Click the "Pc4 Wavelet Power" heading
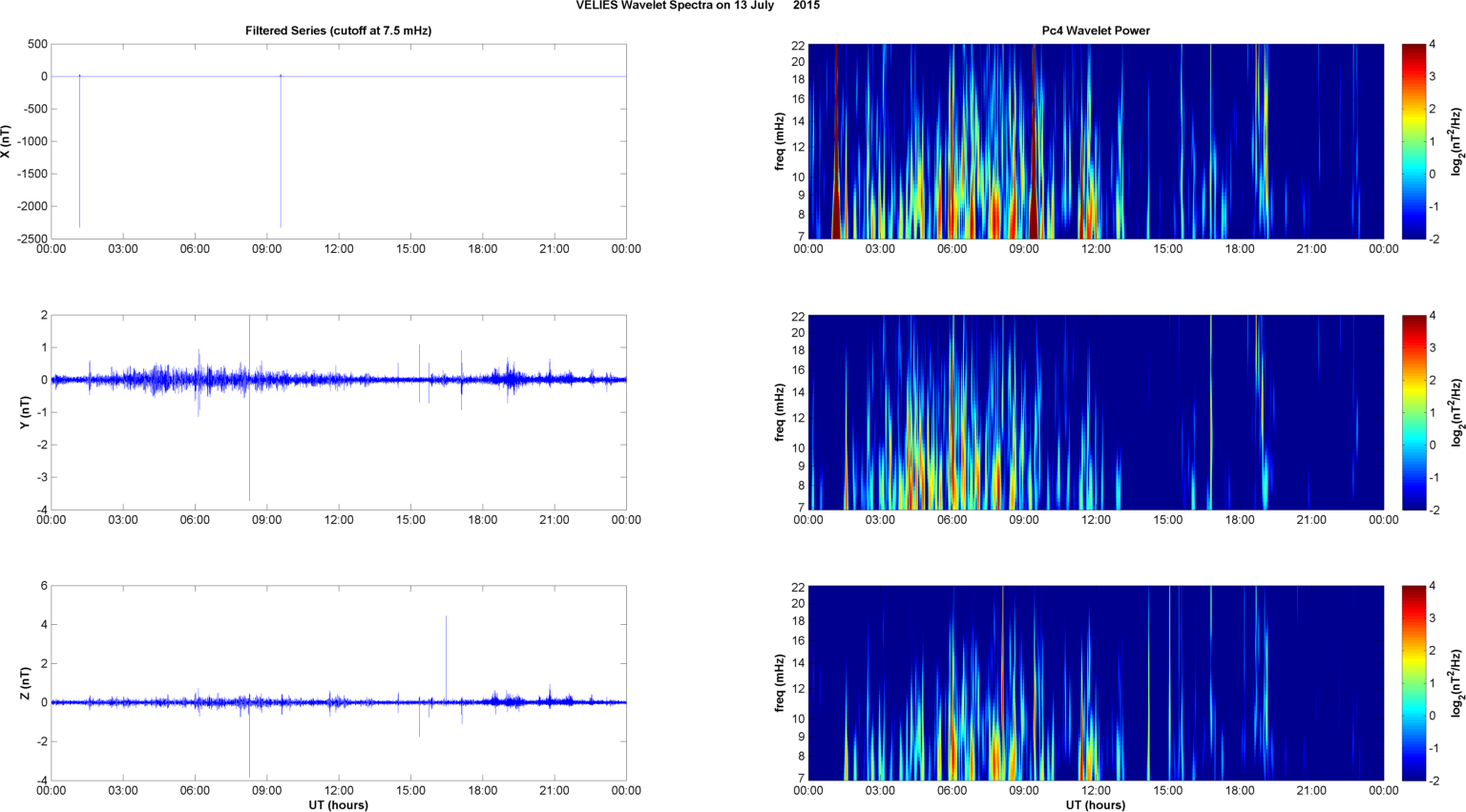Screen dimensions: 1466x812 pyautogui.click(x=1095, y=31)
